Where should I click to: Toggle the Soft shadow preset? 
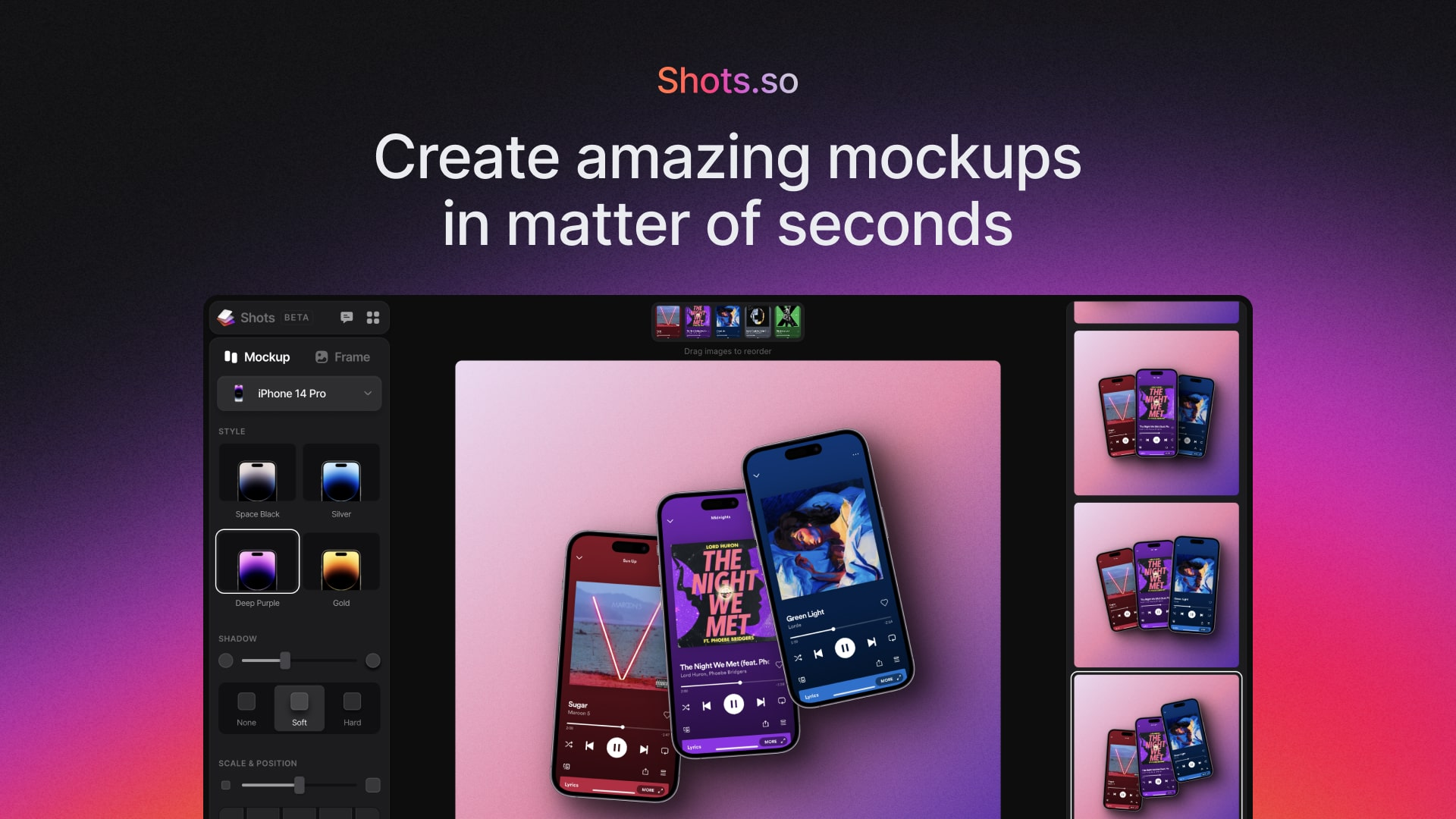pyautogui.click(x=299, y=708)
